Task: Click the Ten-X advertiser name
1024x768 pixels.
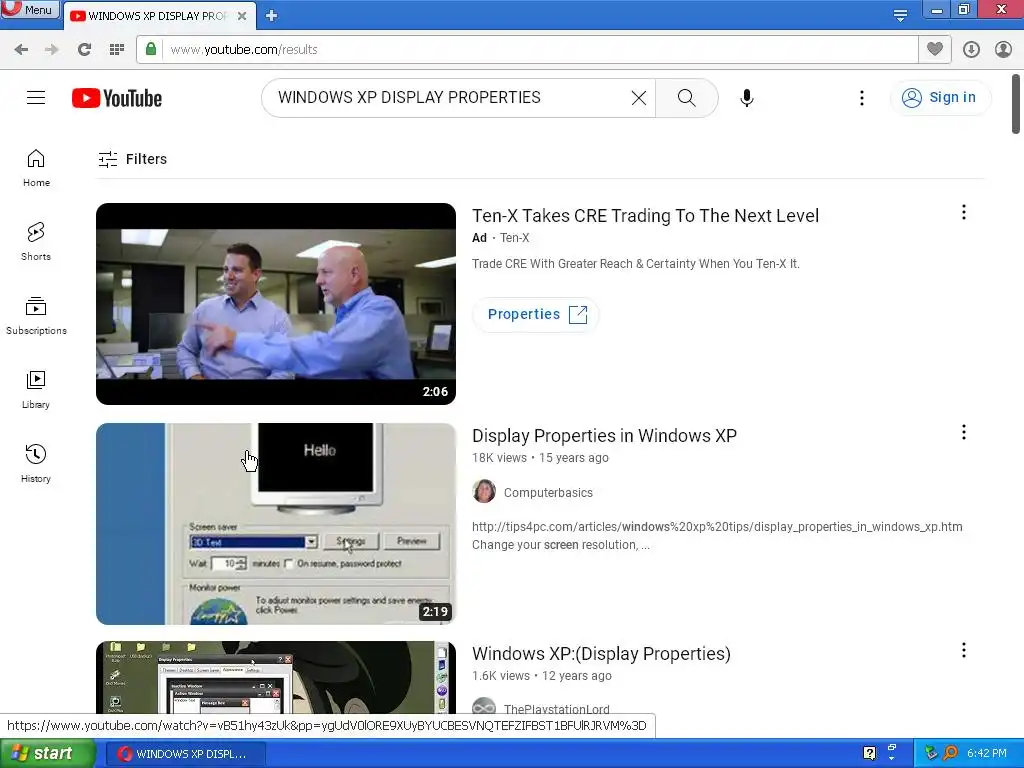Action: 515,238
